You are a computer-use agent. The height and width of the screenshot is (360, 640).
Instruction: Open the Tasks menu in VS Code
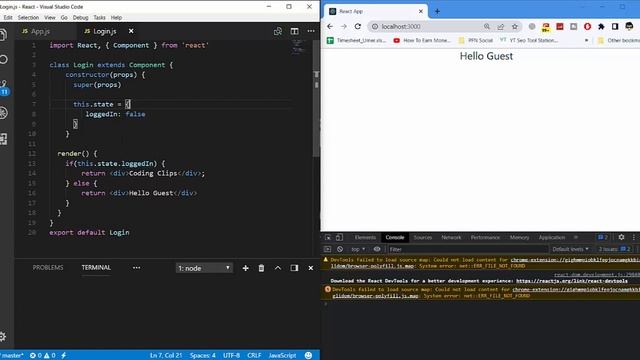point(99,18)
